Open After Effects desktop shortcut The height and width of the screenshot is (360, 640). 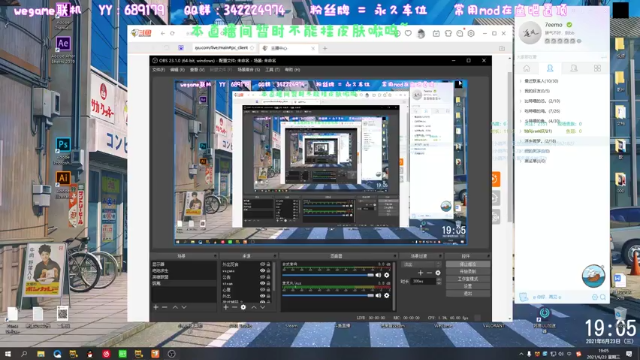click(x=63, y=43)
